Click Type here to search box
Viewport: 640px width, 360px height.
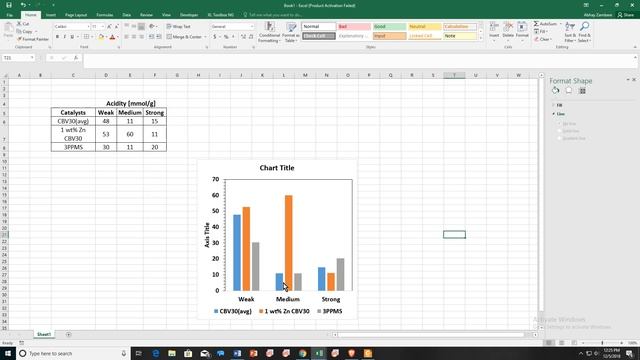[73, 353]
